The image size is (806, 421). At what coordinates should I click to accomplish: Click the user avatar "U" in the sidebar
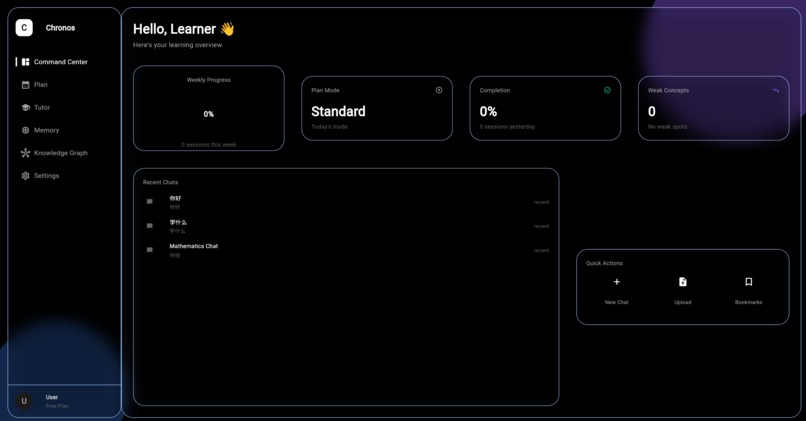tap(24, 401)
